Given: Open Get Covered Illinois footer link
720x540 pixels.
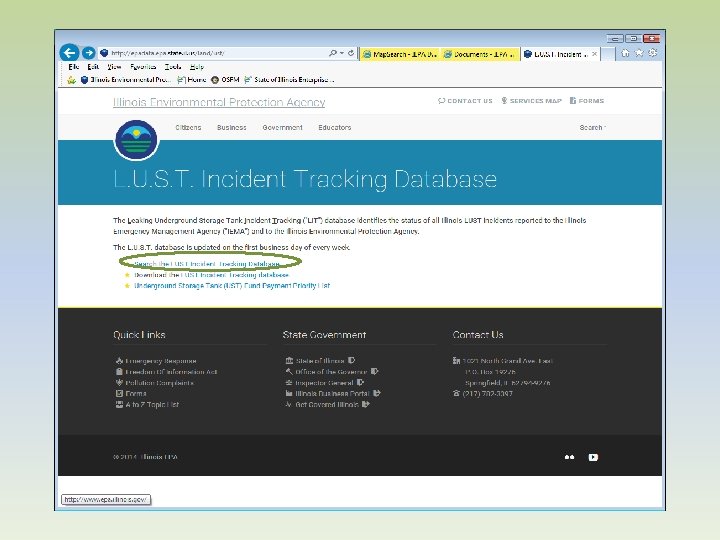Looking at the screenshot, I should [327, 405].
